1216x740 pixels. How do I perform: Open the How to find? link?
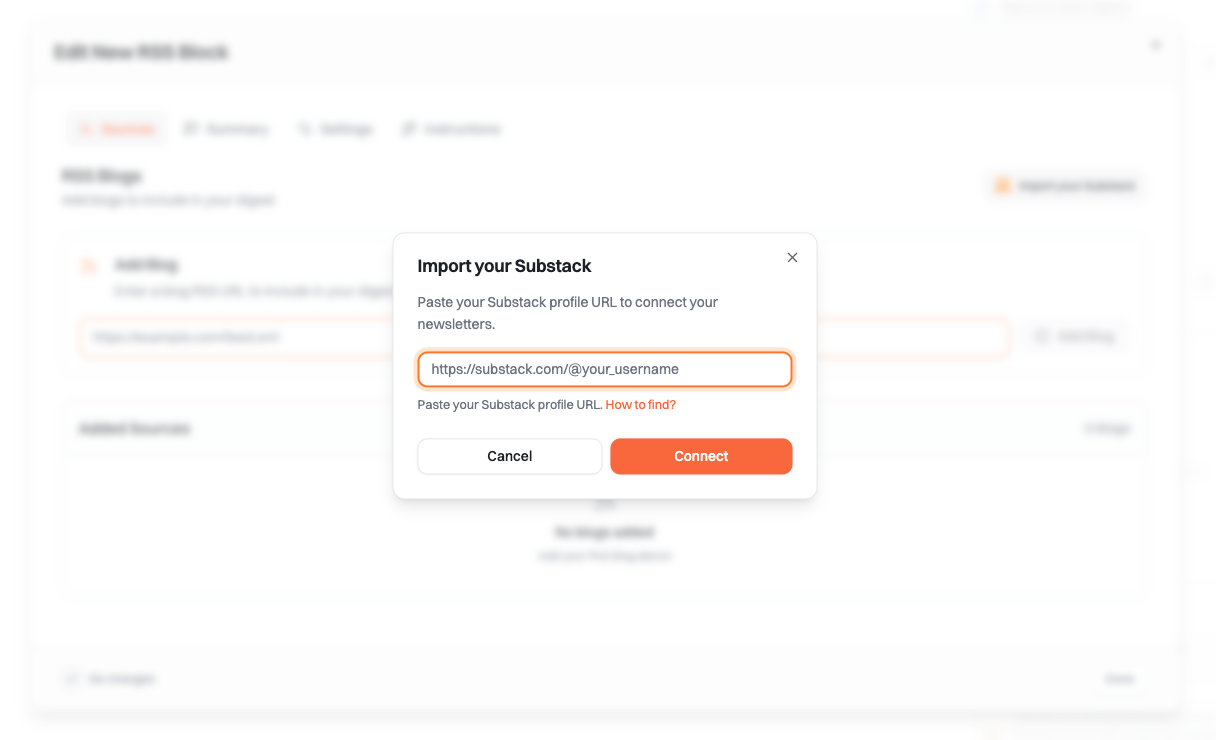(x=641, y=405)
